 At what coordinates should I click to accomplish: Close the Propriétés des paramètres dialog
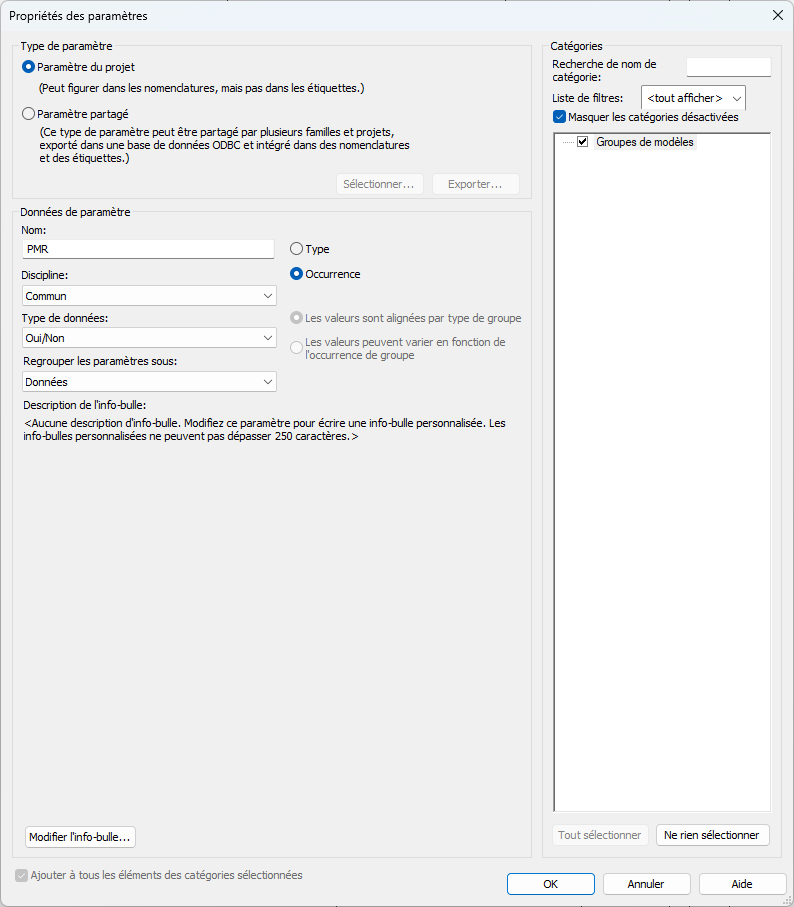tap(778, 15)
